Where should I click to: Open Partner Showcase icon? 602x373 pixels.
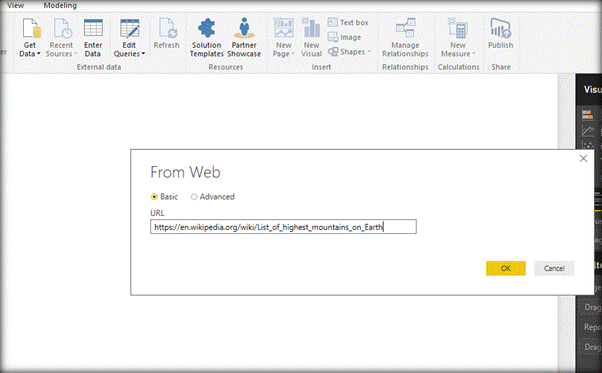point(244,28)
